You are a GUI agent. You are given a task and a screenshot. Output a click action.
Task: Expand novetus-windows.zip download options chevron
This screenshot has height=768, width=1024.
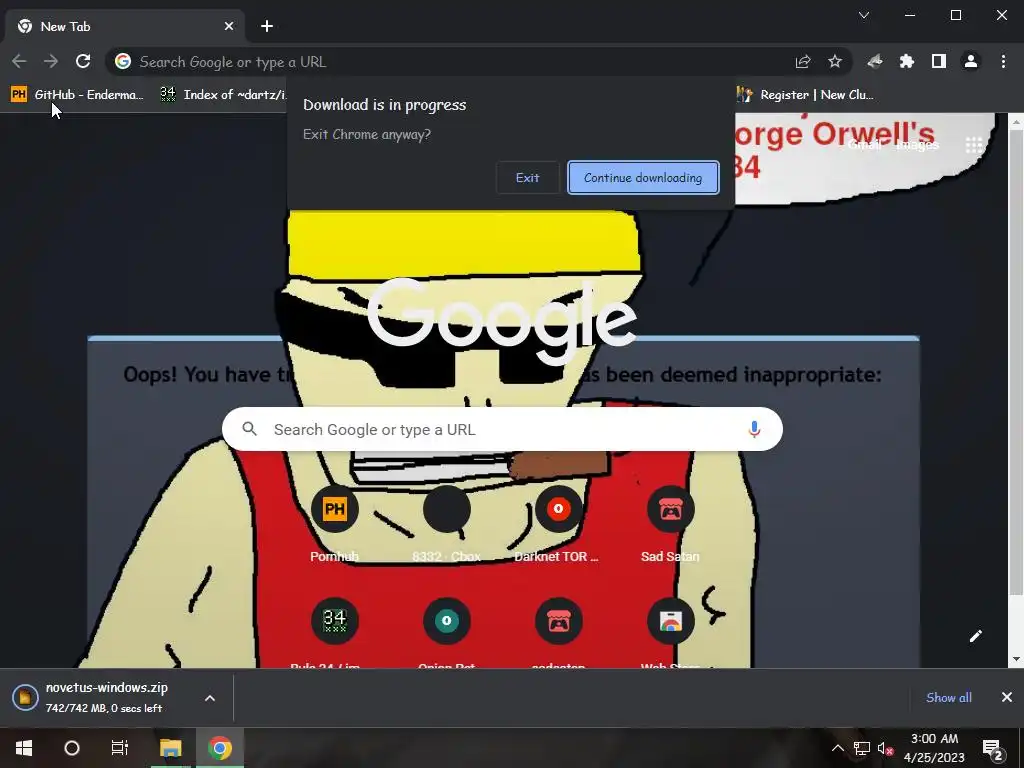click(210, 698)
